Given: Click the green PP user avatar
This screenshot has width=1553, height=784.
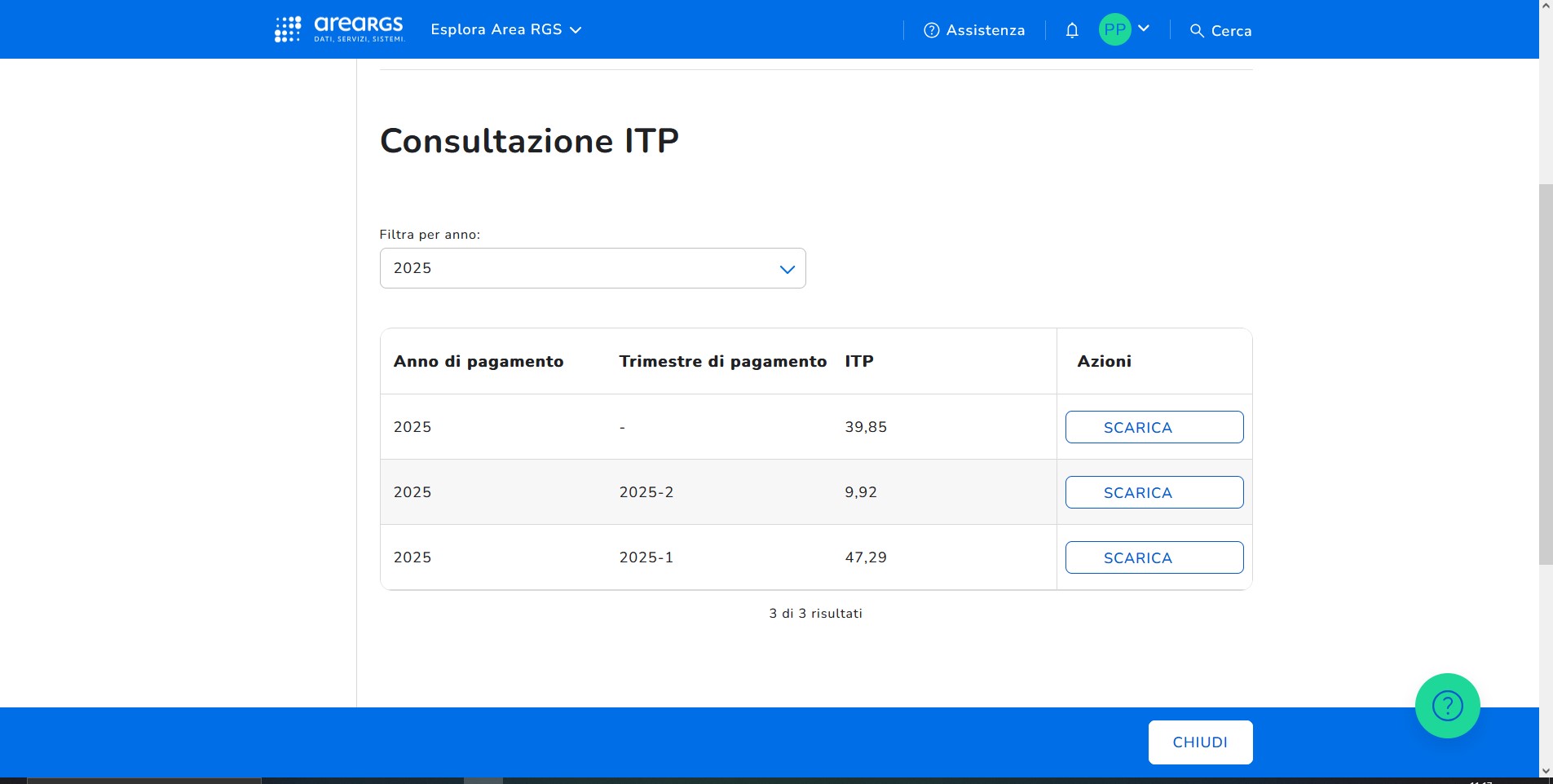Looking at the screenshot, I should tap(1114, 29).
